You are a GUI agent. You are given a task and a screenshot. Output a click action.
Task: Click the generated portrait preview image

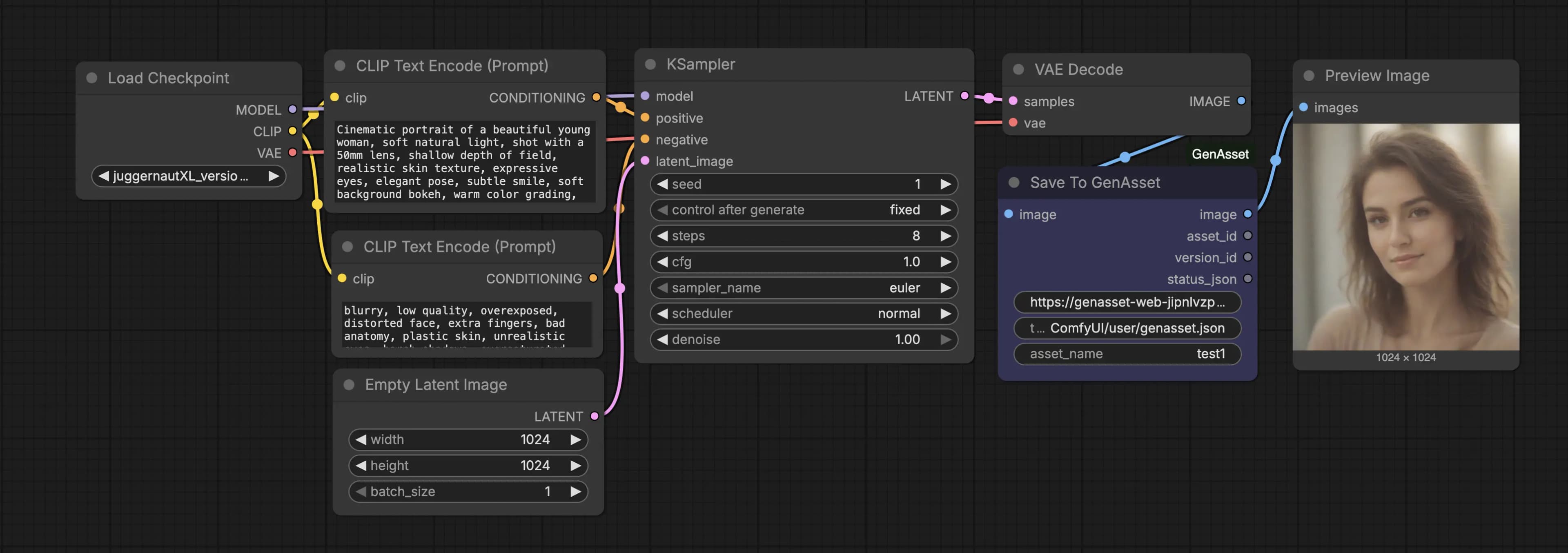pos(1406,237)
